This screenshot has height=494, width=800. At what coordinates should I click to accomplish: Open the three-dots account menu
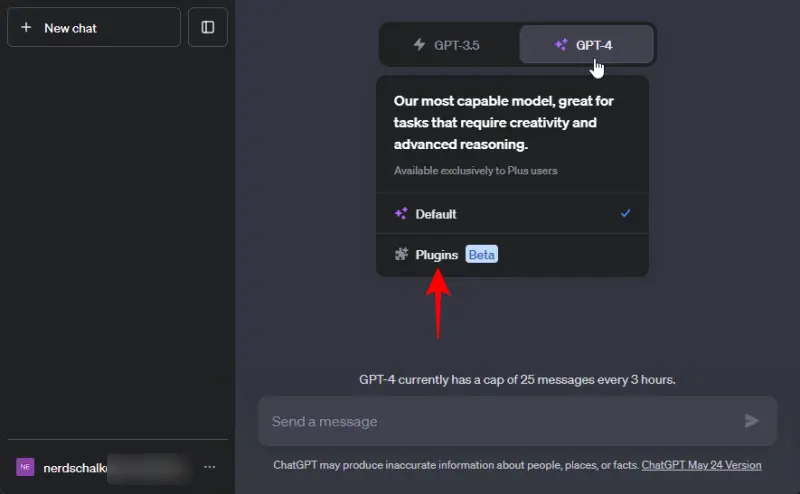(x=209, y=467)
